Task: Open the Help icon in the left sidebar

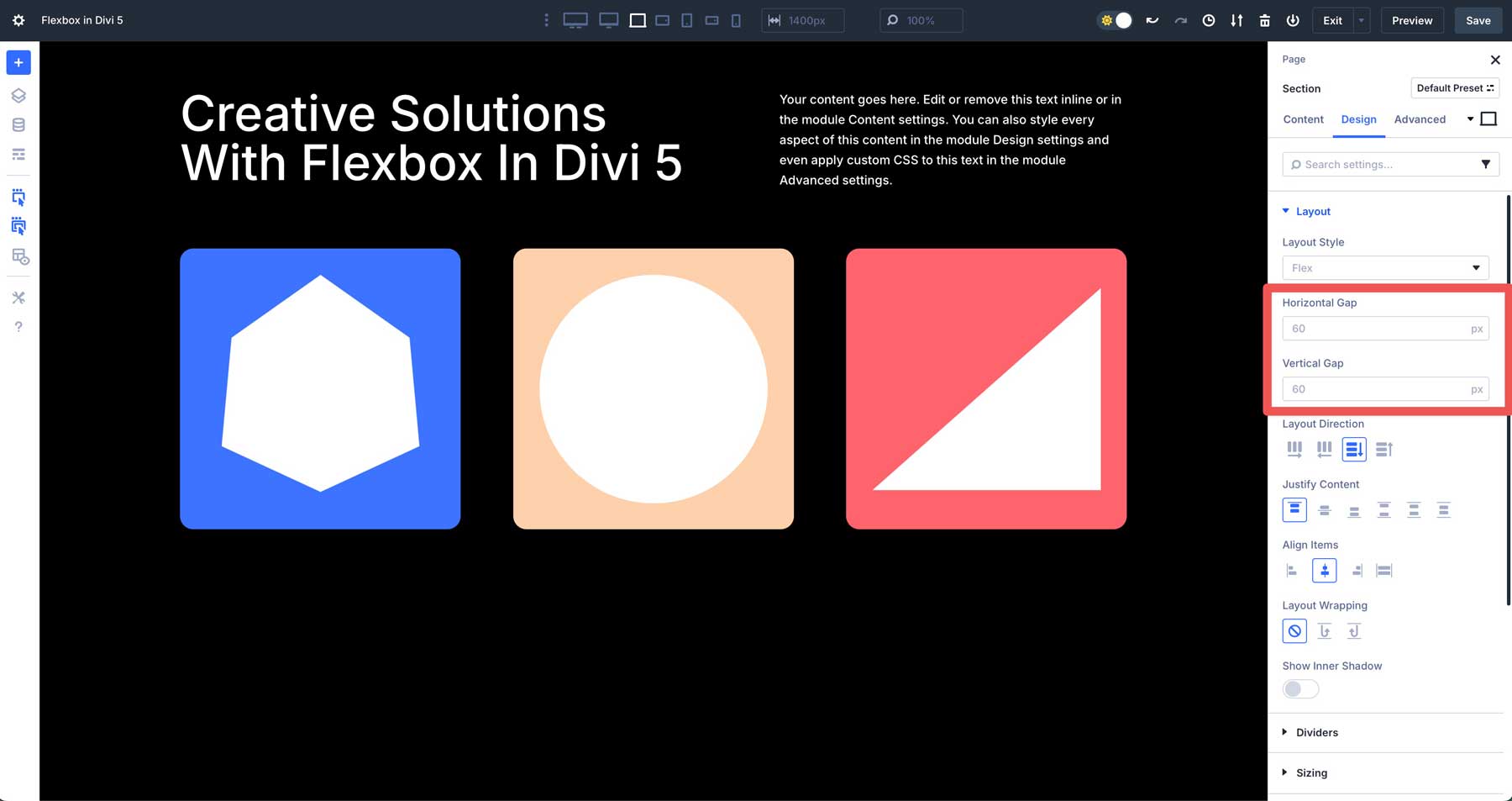Action: click(18, 326)
